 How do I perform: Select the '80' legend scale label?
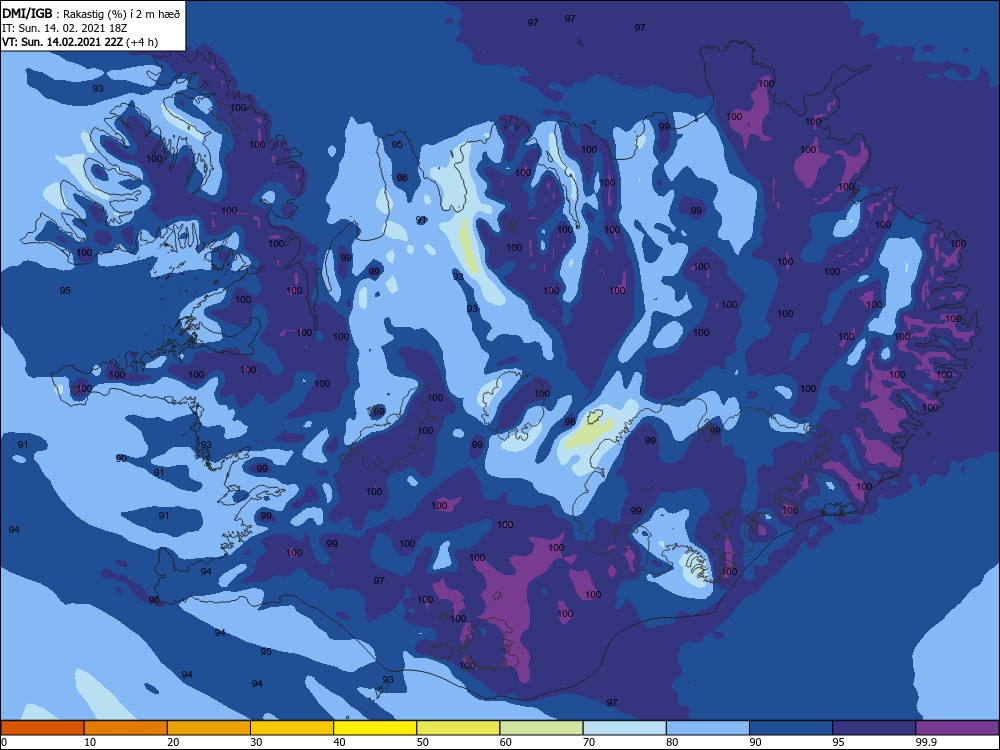[x=673, y=742]
